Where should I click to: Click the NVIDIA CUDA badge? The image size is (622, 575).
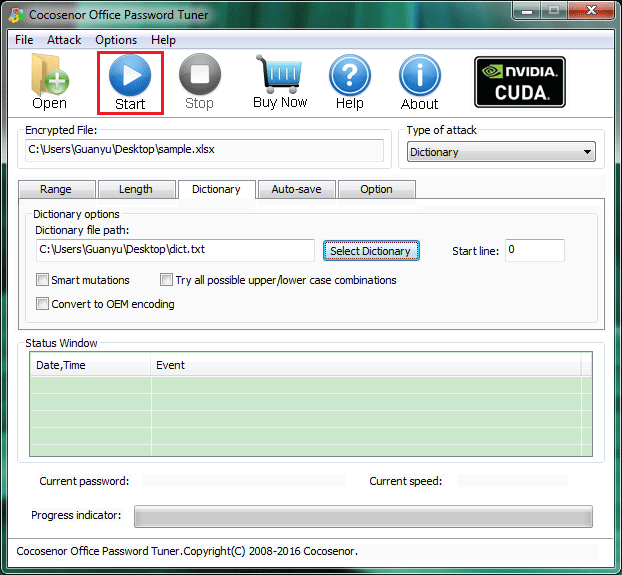point(520,82)
